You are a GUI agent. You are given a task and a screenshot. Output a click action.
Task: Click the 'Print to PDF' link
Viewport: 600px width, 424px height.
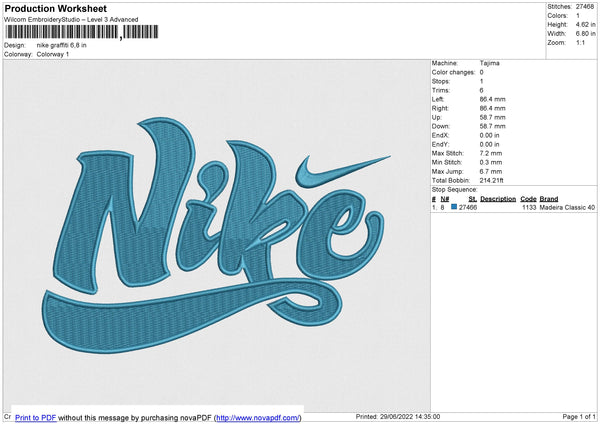36,417
